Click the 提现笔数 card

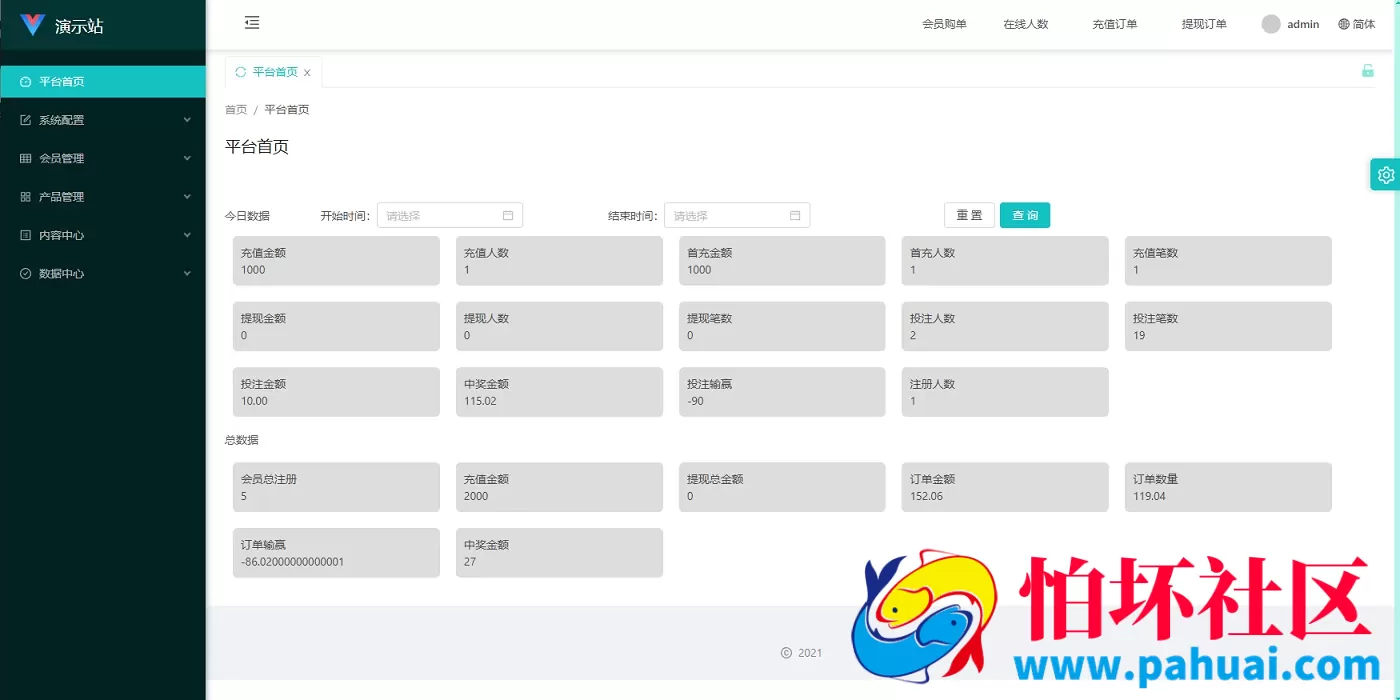782,326
